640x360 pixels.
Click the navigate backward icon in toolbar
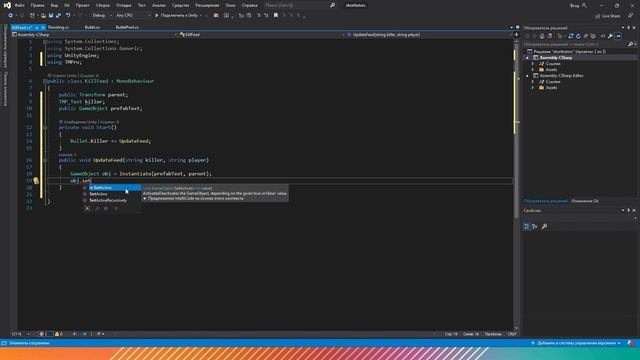[10, 16]
